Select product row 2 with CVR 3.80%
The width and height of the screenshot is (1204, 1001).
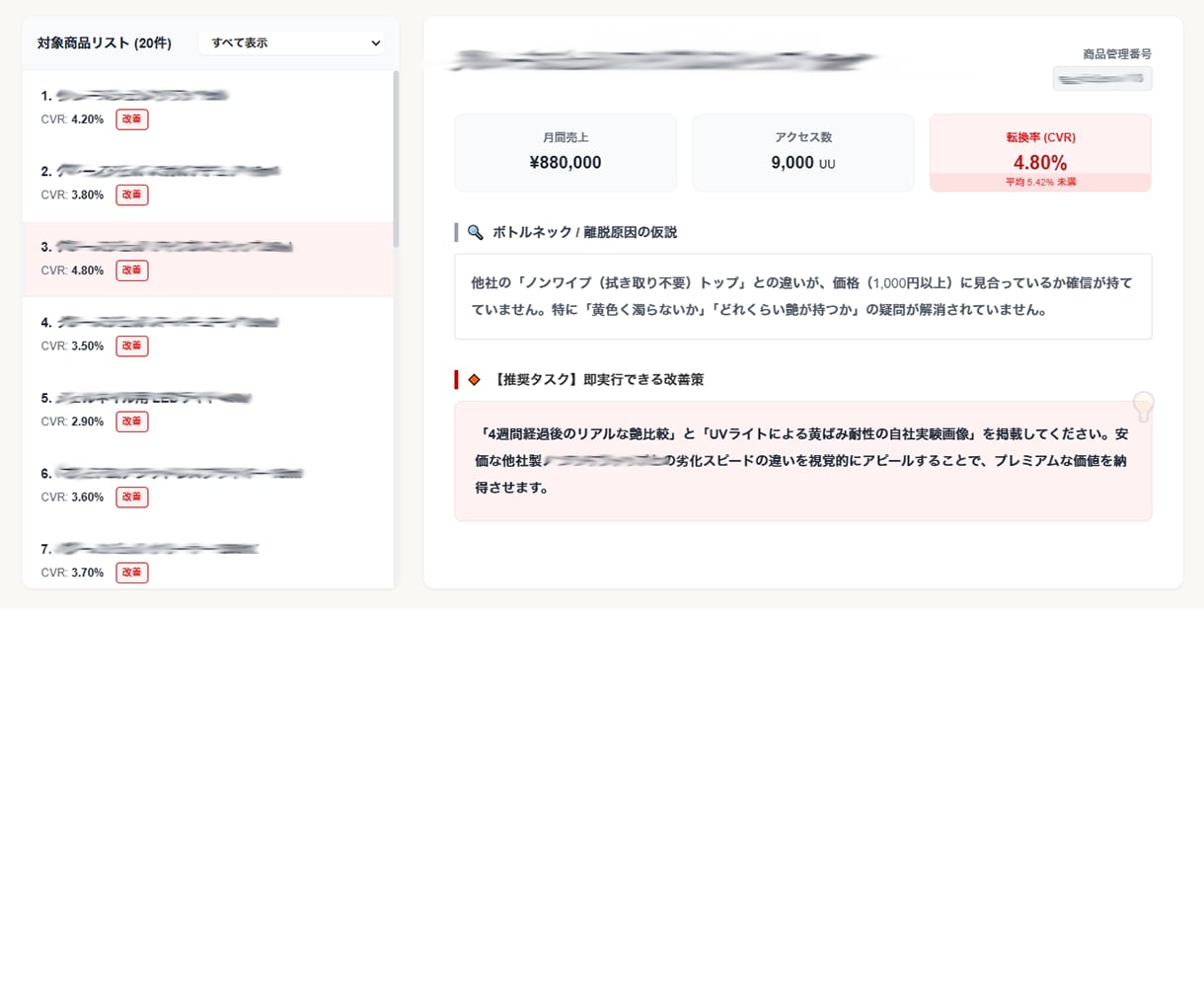[208, 185]
